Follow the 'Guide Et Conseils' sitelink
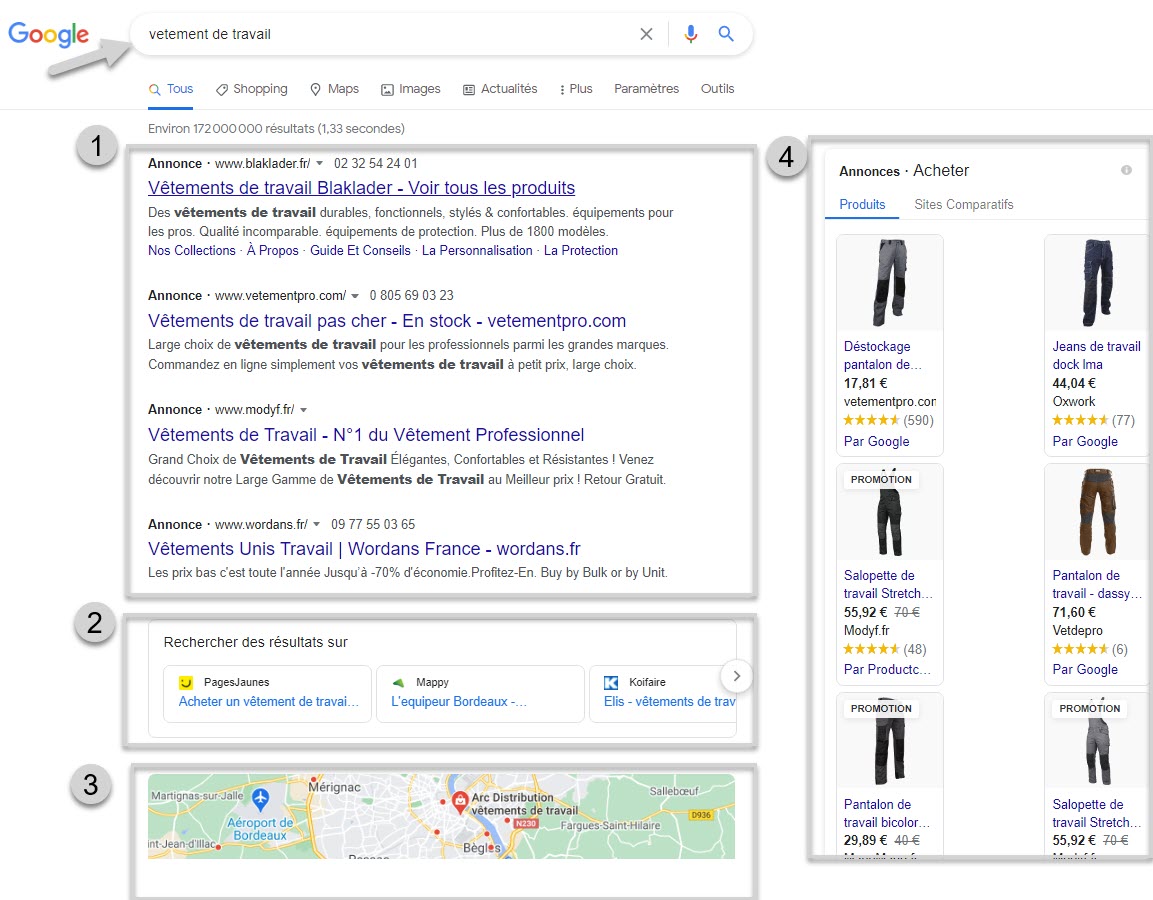The height and width of the screenshot is (900, 1153). (360, 251)
